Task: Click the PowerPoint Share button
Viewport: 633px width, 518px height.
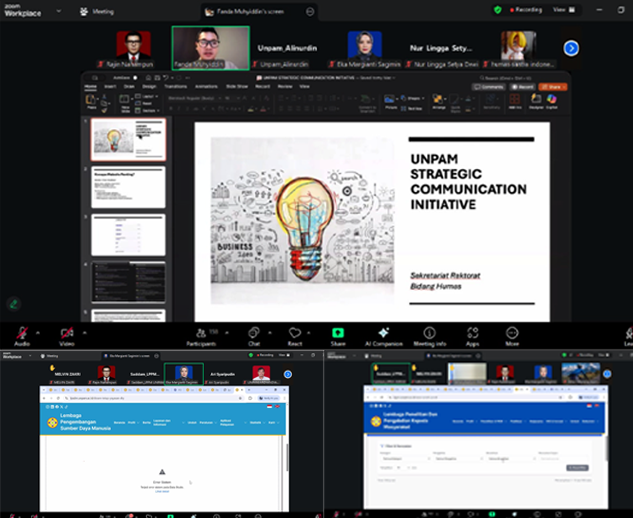Action: pyautogui.click(x=553, y=87)
